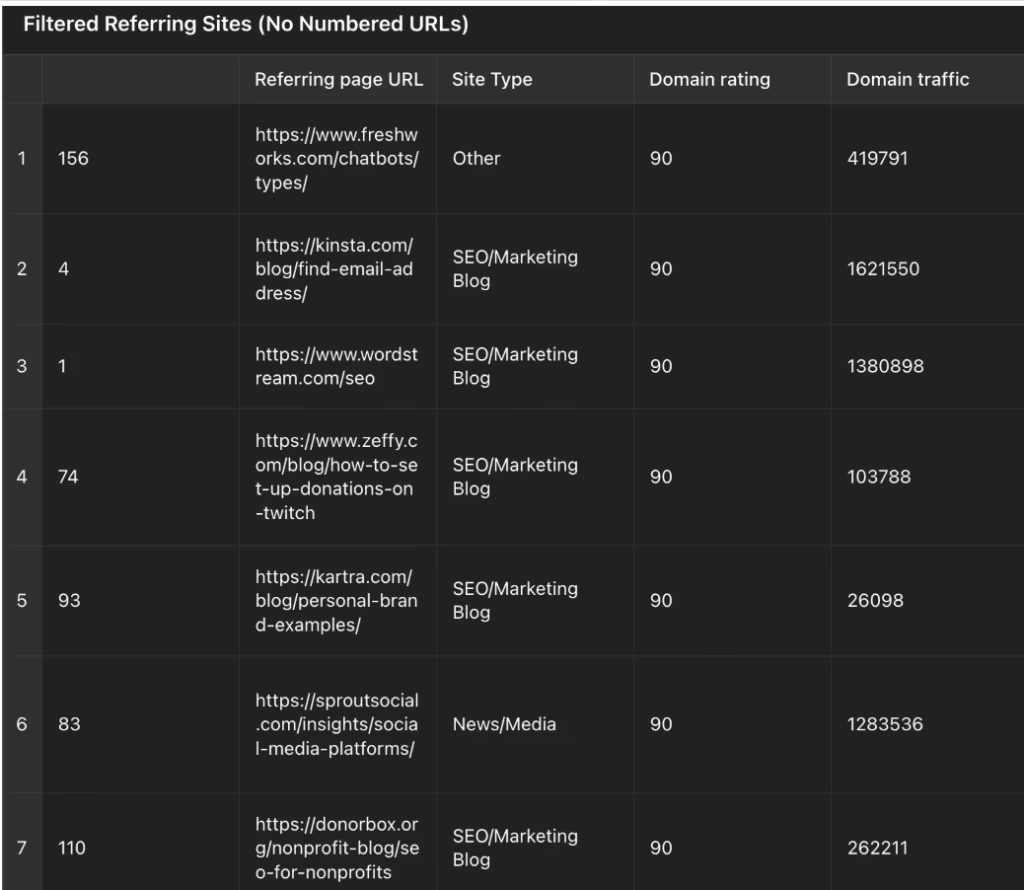Select domain rating 90 in kartra row
Screen dimensions: 1024x890
661,600
